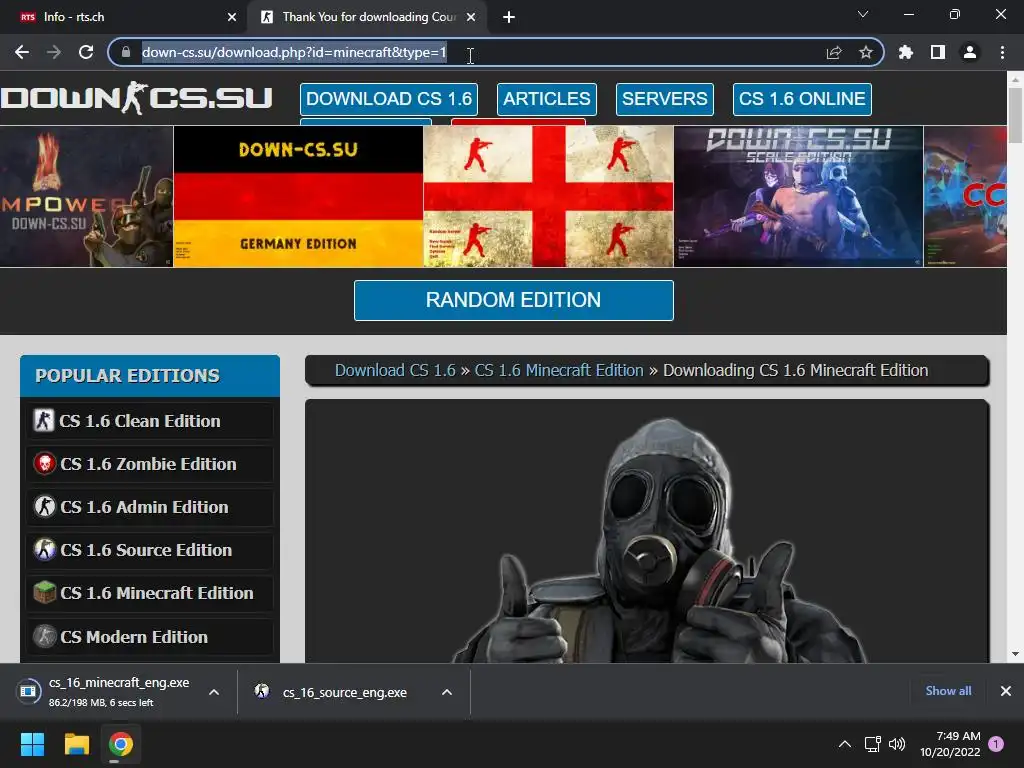Open the clock and date panel
This screenshot has width=1024, height=768.
[x=950, y=744]
